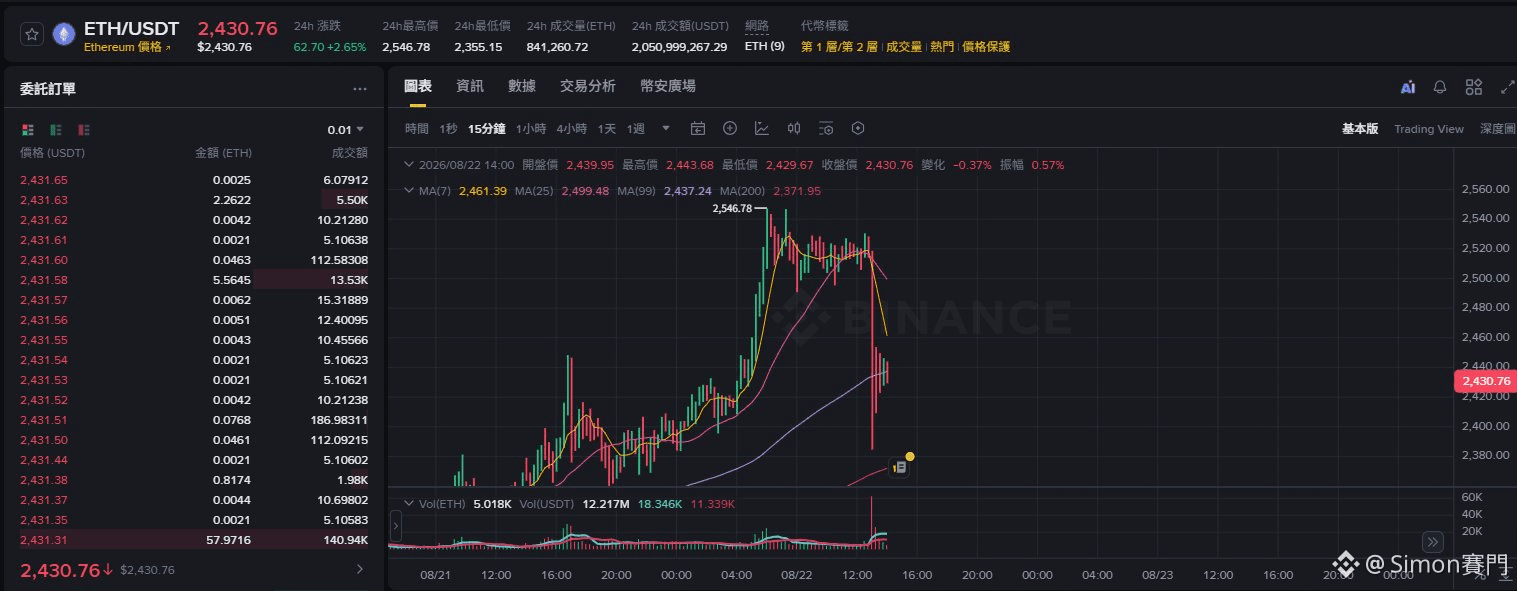1517x591 pixels.
Task: Click the 價格(USDT) column header
Action: click(53, 153)
